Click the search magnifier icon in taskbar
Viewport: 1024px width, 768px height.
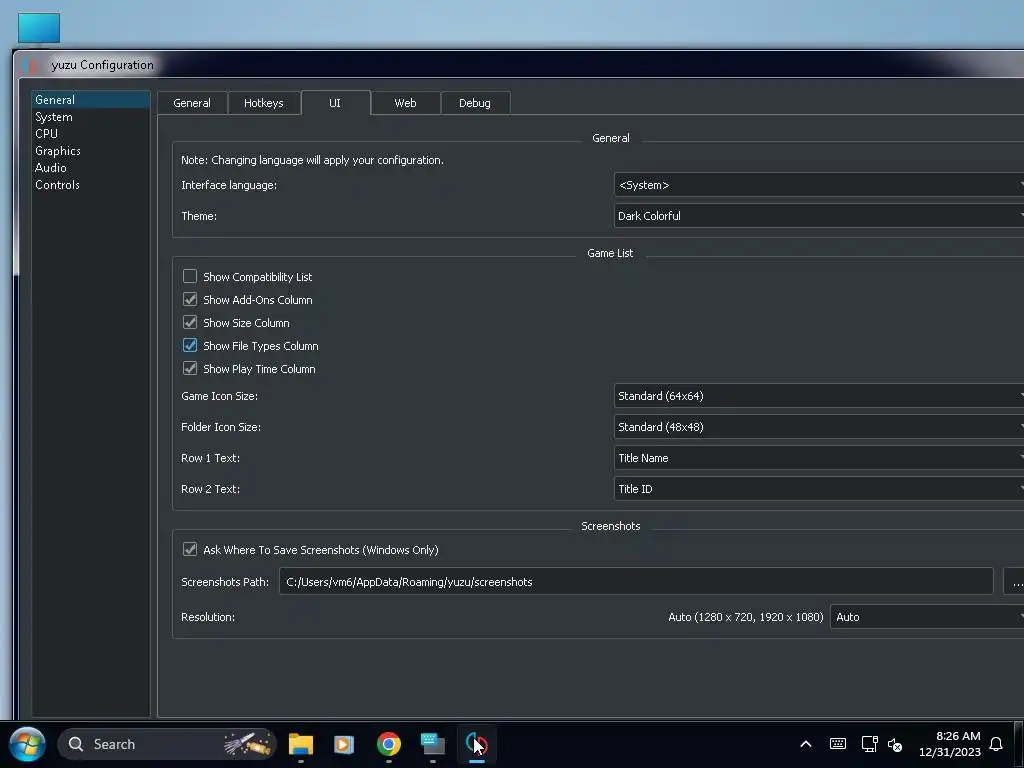click(76, 744)
